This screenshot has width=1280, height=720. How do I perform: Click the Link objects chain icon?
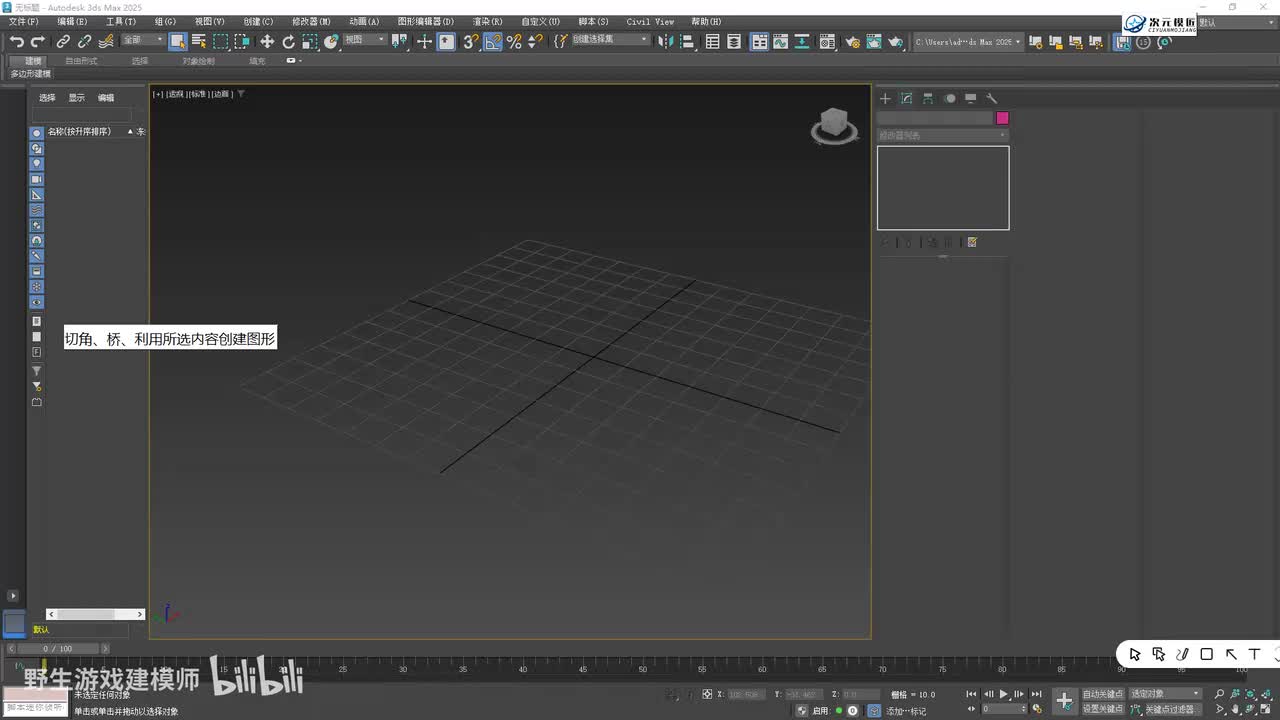pos(63,41)
